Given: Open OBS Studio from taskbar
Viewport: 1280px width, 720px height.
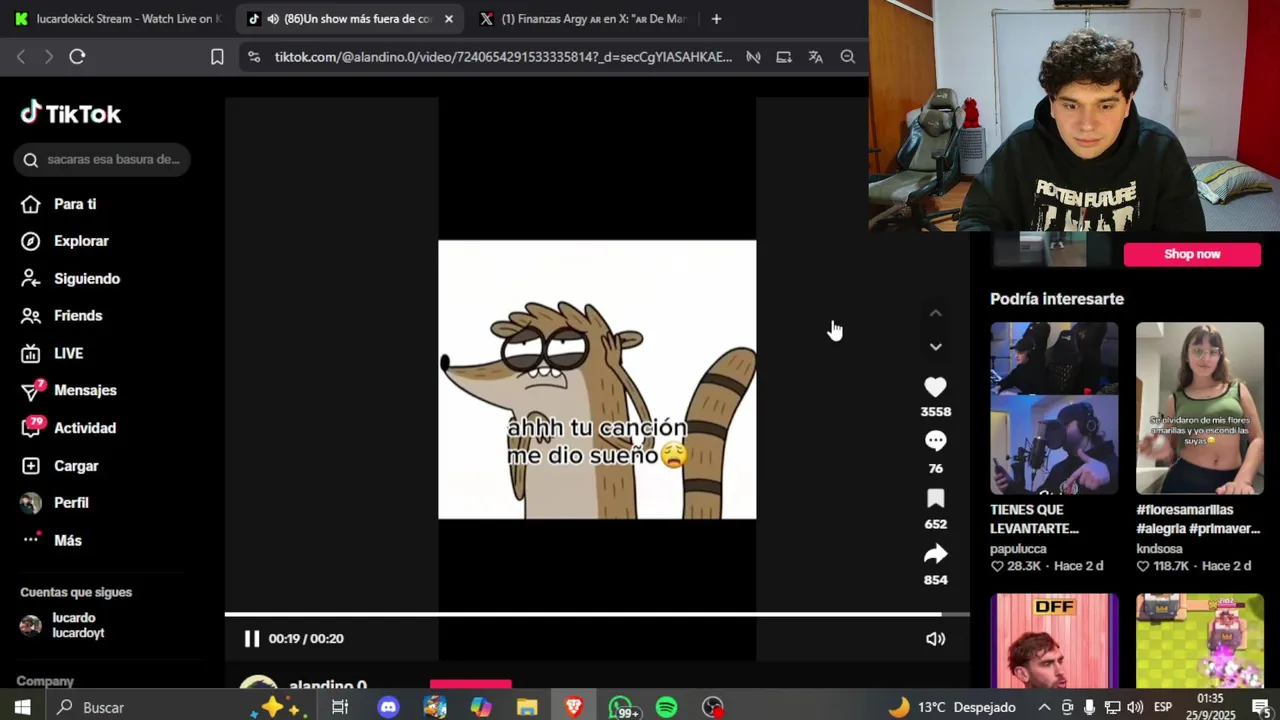Looking at the screenshot, I should [x=712, y=707].
